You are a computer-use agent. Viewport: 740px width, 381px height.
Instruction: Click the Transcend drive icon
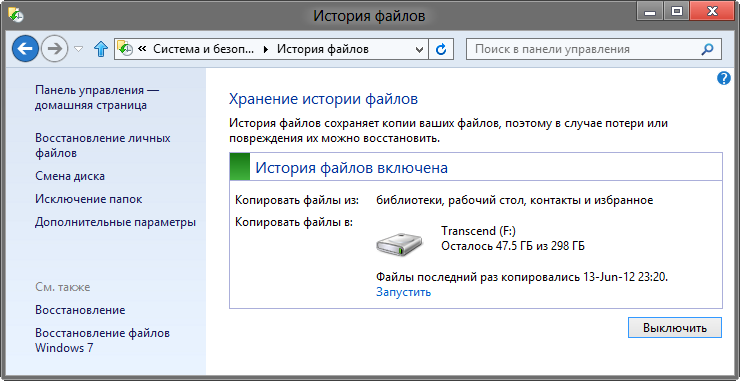click(400, 244)
